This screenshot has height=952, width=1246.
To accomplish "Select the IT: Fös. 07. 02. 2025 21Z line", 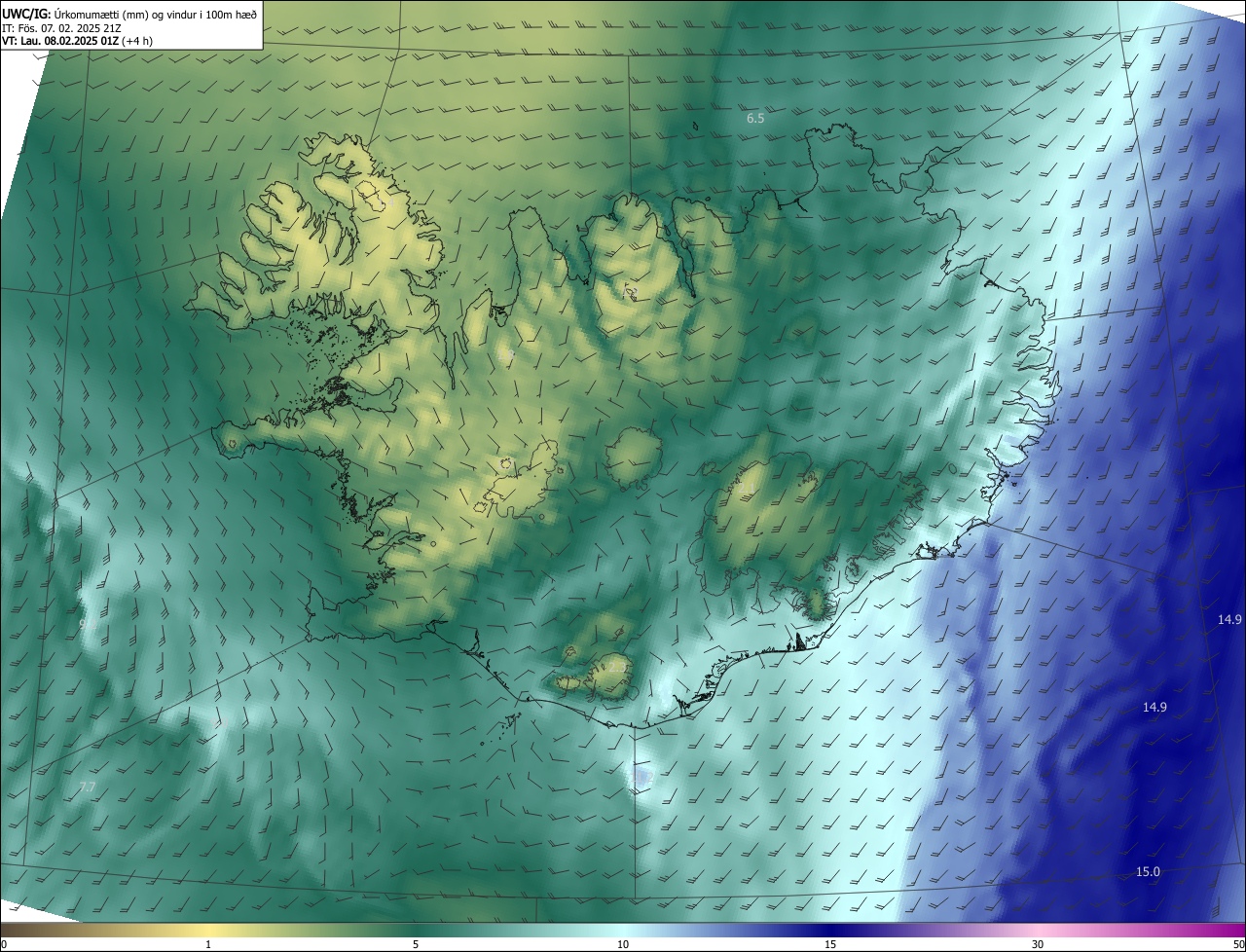I will 61,27.
